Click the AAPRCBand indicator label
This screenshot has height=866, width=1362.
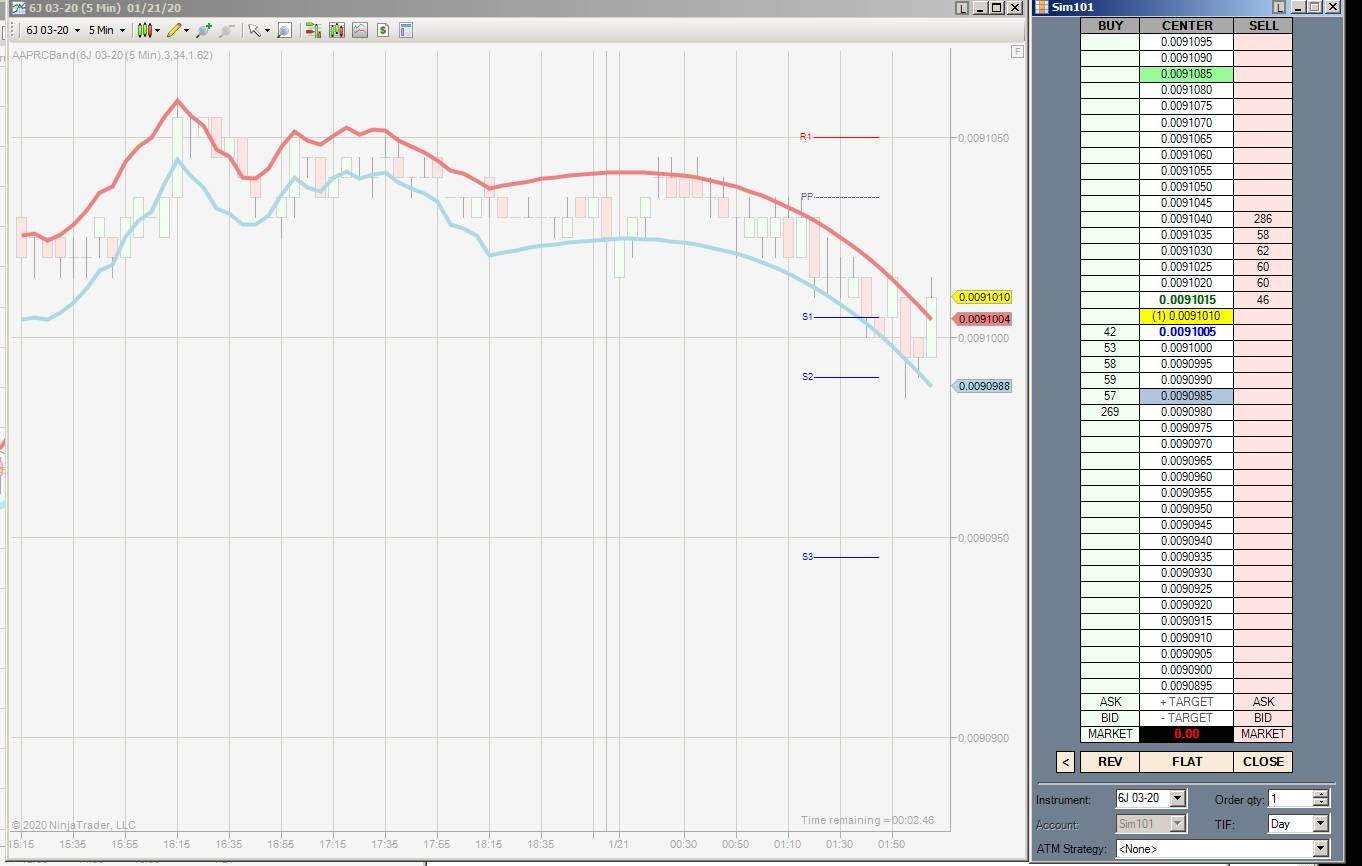click(112, 55)
